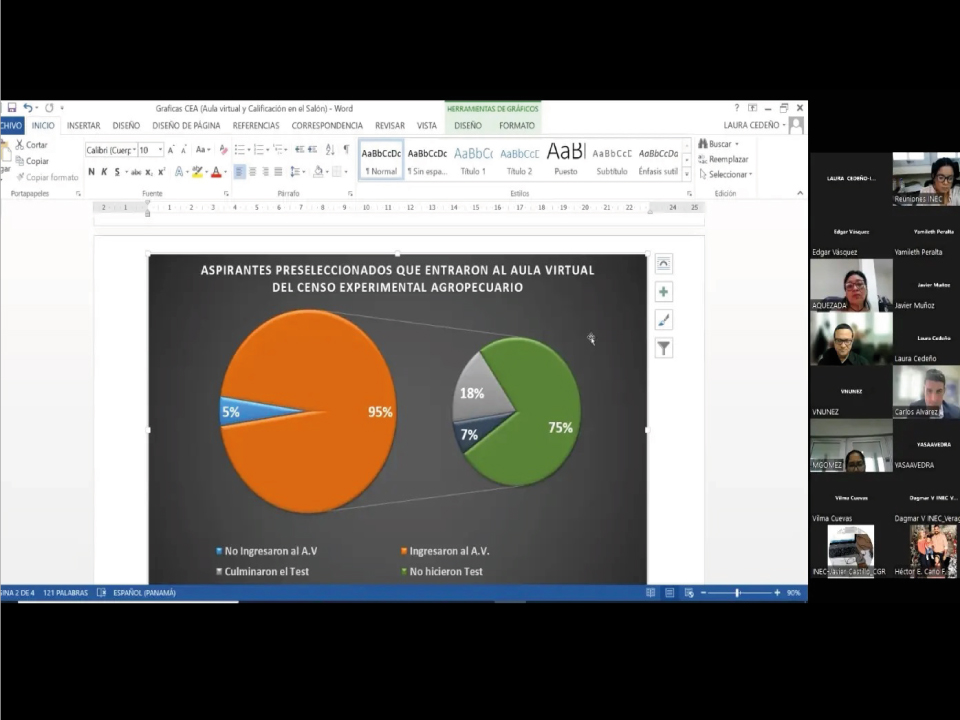Screen dimensions: 960x720
Task: Apply the Título 1 style
Action: (473, 160)
